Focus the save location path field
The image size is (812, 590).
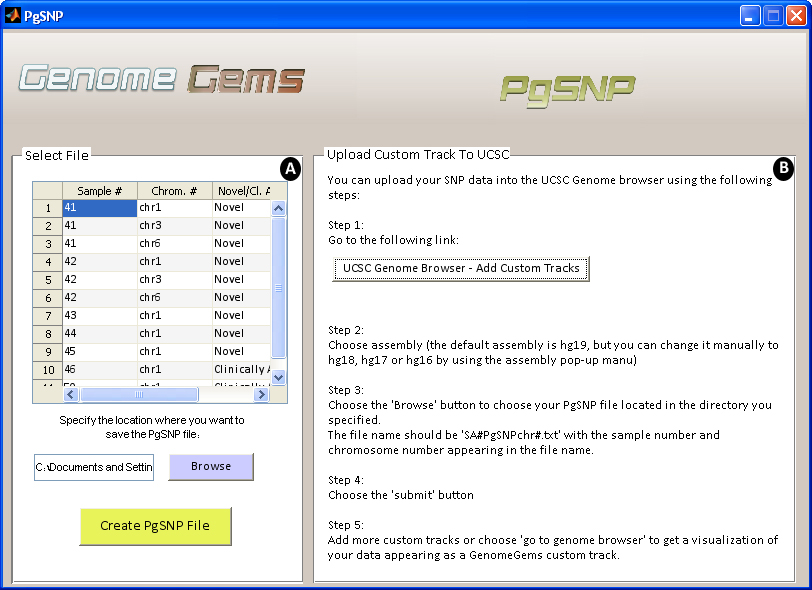click(94, 467)
